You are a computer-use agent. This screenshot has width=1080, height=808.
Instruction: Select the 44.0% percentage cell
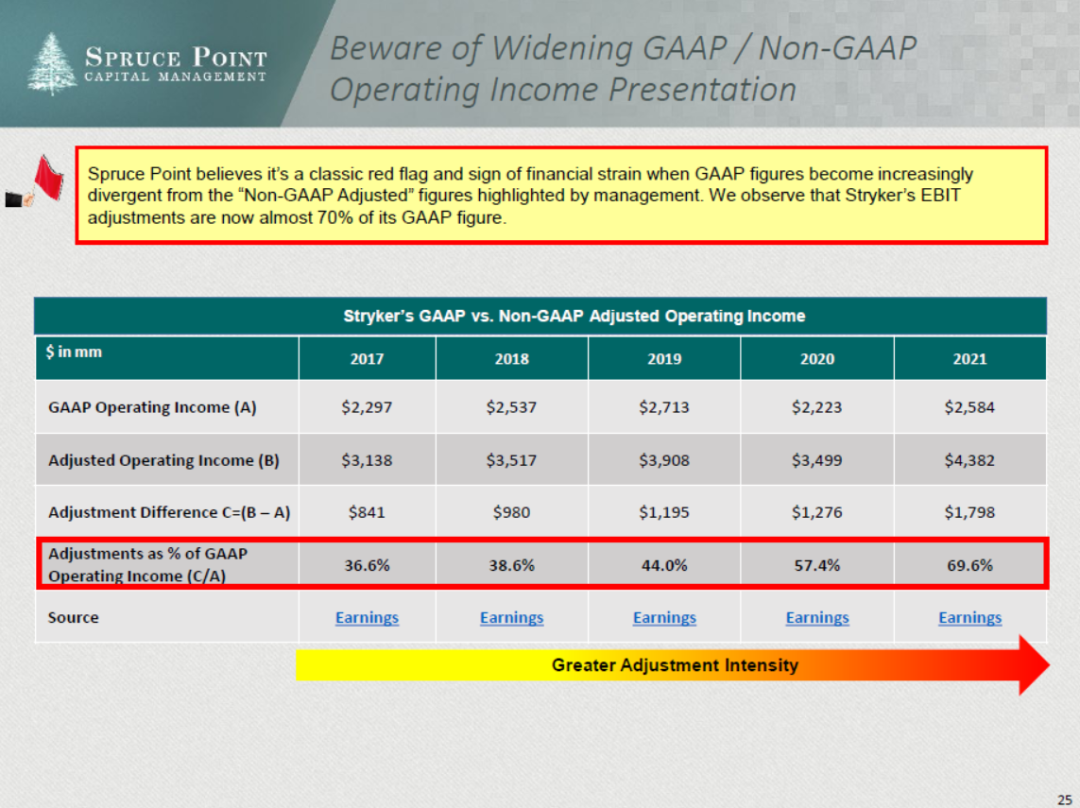click(665, 565)
